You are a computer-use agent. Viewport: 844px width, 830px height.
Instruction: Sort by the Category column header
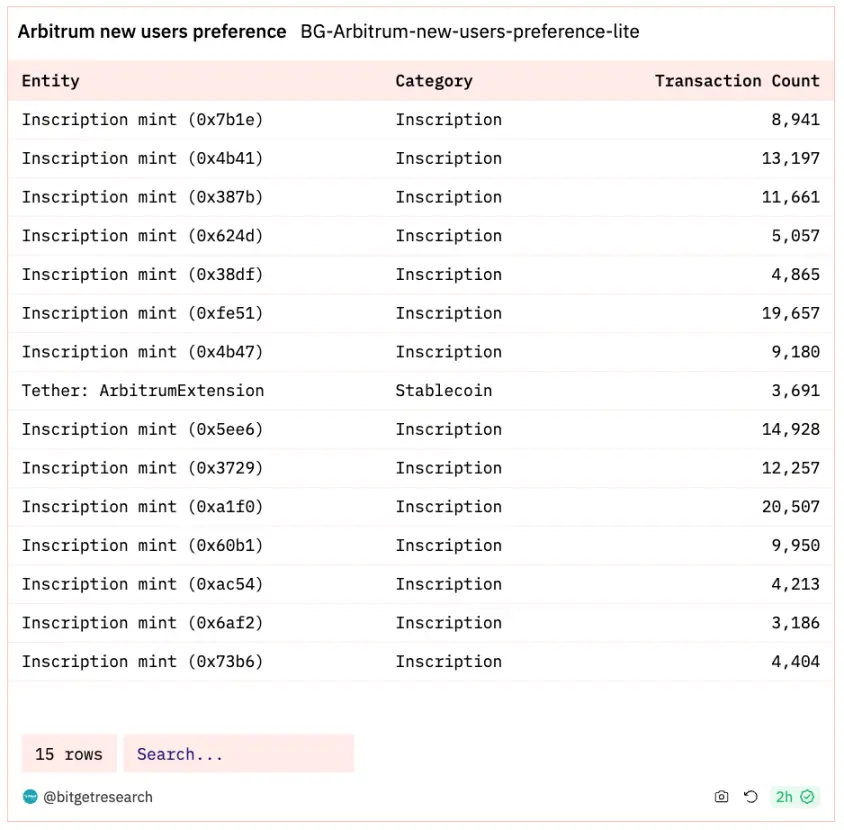click(434, 81)
